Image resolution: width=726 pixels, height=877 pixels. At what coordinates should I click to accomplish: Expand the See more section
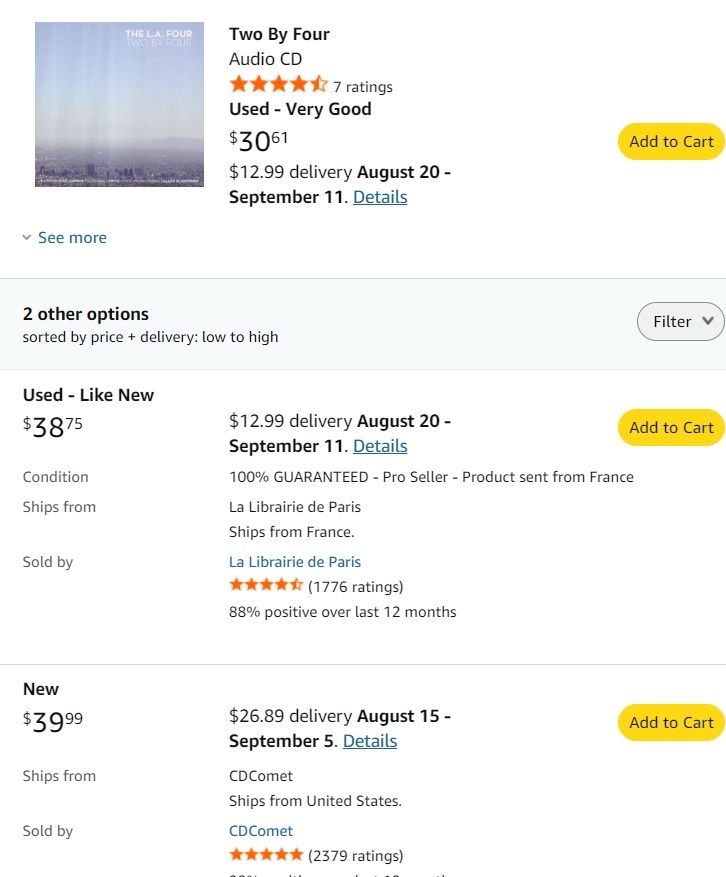click(x=64, y=238)
